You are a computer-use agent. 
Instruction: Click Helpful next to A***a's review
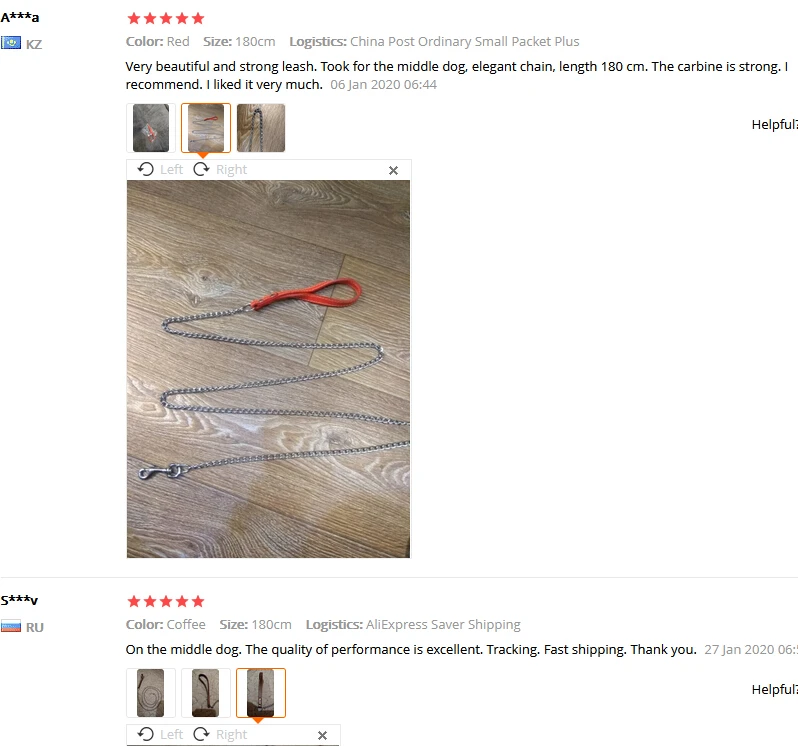point(775,125)
